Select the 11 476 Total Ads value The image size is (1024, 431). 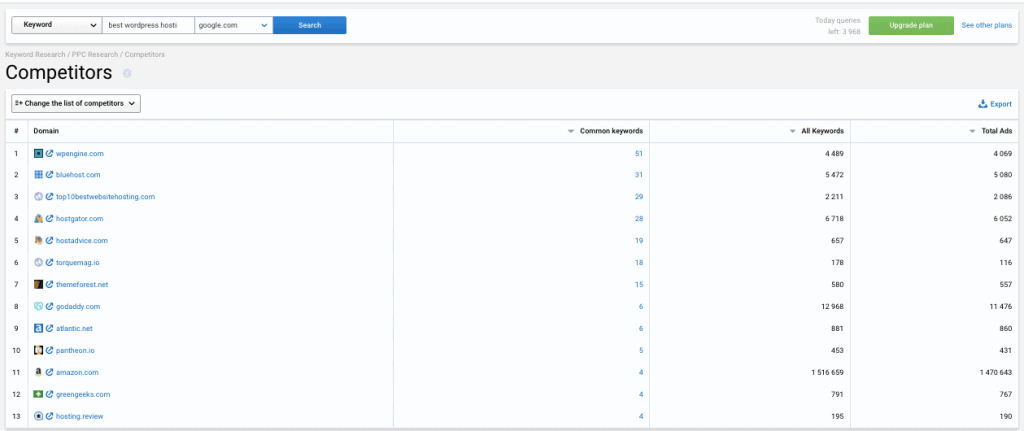[x=1000, y=306]
